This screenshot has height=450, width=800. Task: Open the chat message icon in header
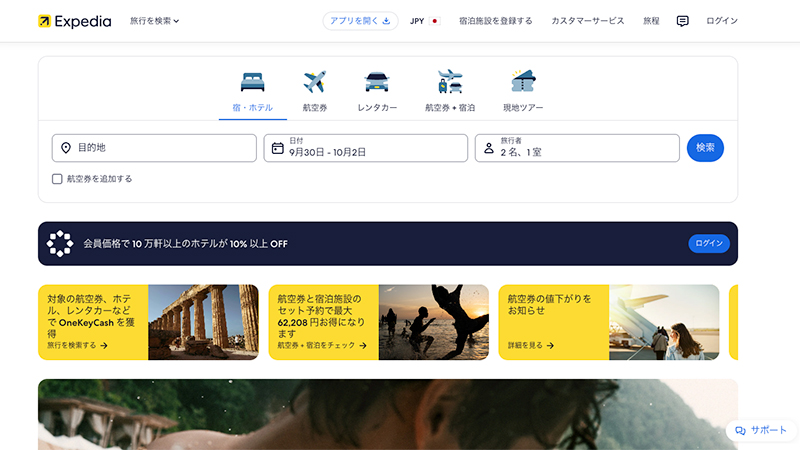tap(683, 21)
